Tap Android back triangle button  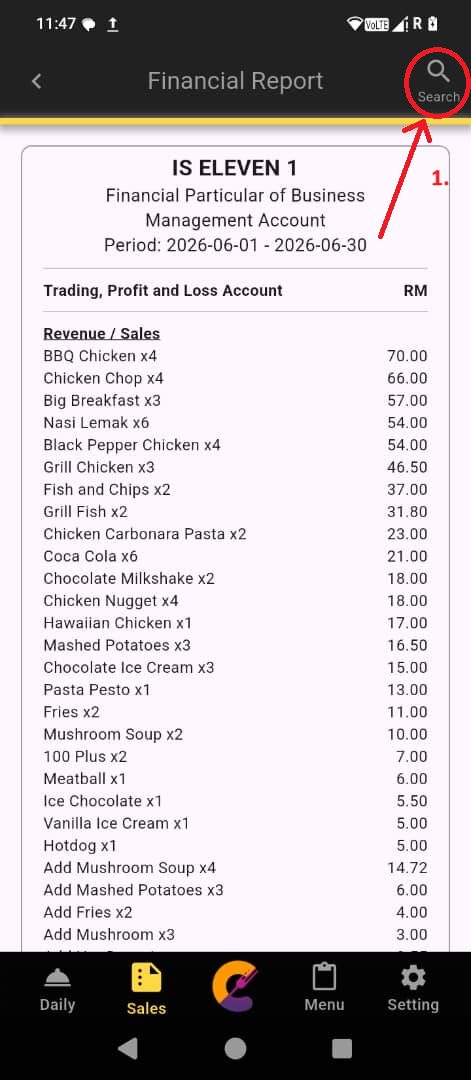(x=127, y=1048)
